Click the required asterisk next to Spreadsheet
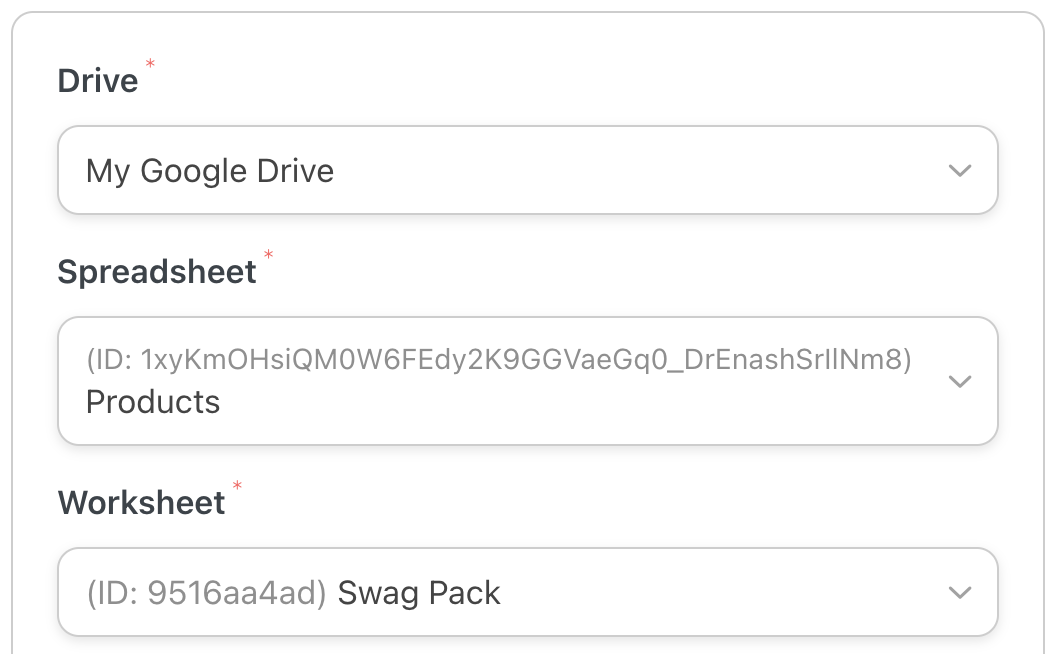 point(268,257)
